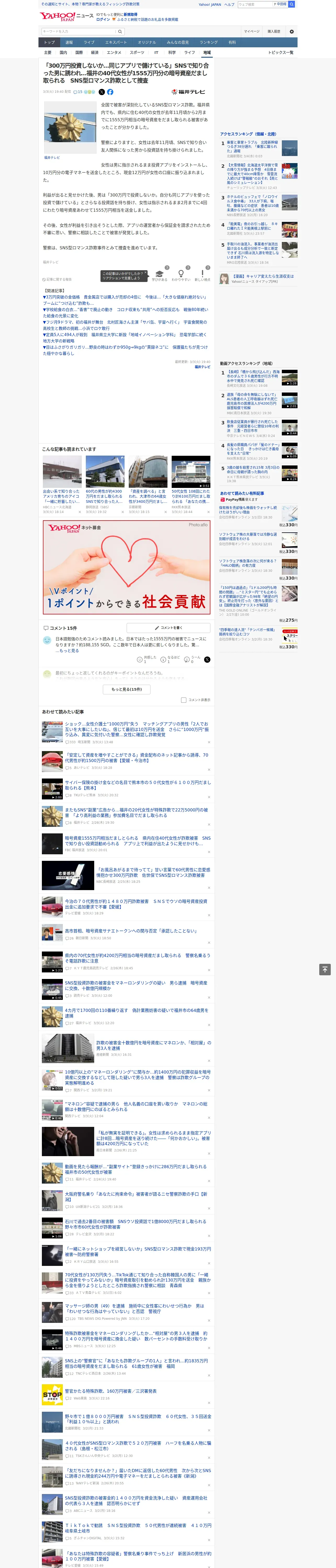Click the Yahoo! JAPAN news logo

click(66, 16)
